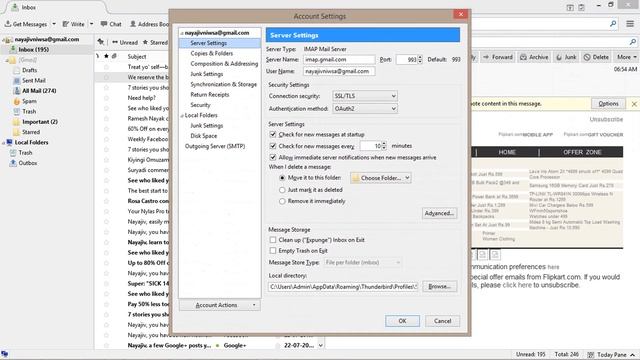Click Forward button in message header

(498, 57)
